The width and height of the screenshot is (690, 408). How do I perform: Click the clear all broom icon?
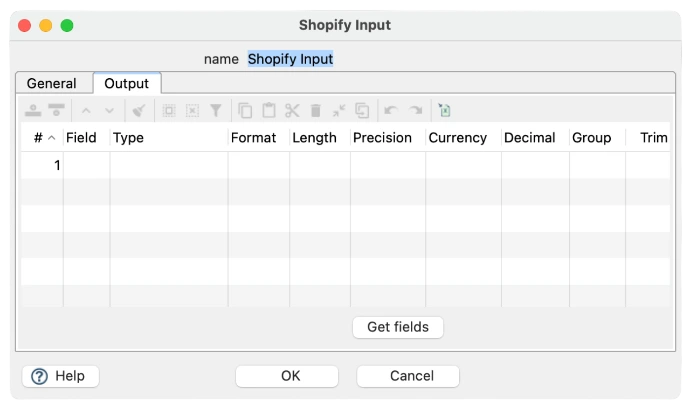click(139, 110)
